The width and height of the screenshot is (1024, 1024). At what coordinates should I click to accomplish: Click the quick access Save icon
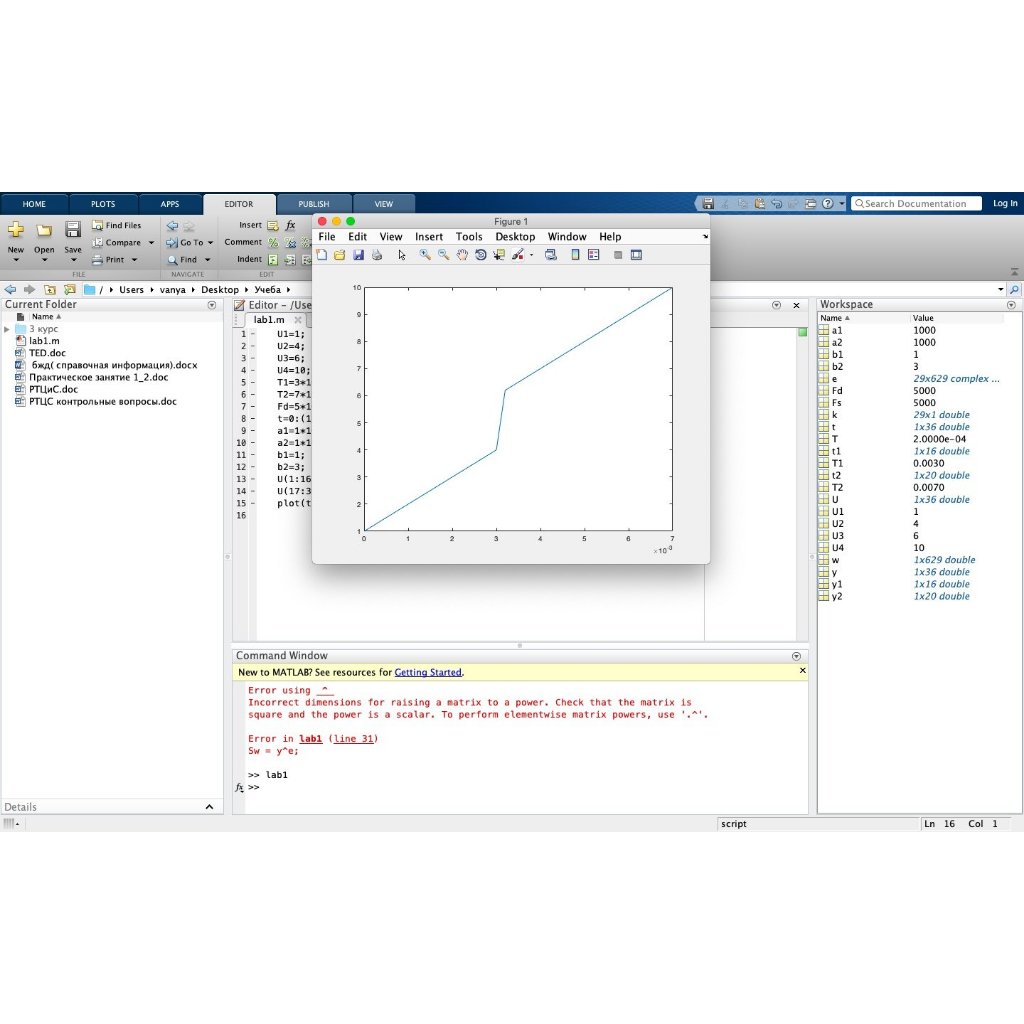coord(708,203)
